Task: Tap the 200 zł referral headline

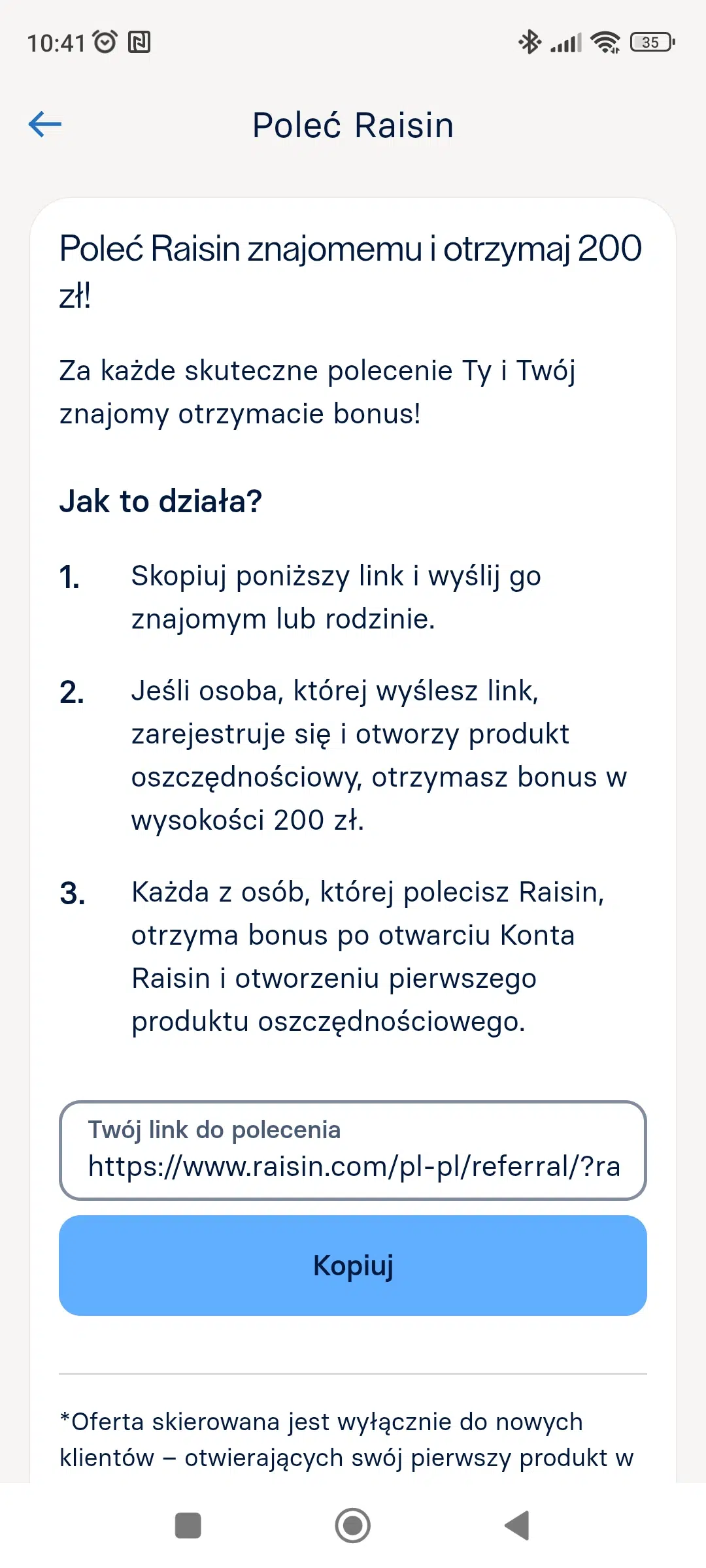Action: pyautogui.click(x=350, y=270)
